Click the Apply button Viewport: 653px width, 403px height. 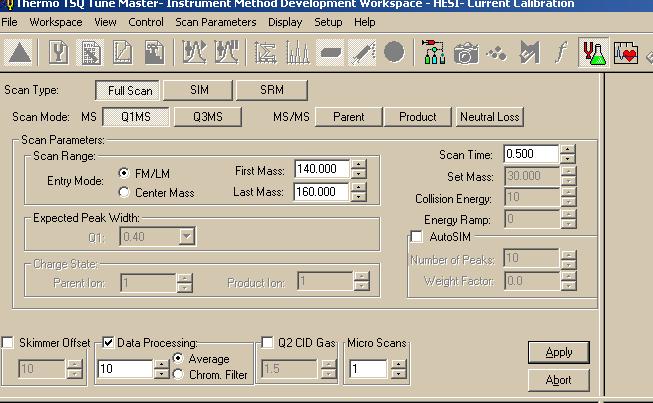pyautogui.click(x=559, y=352)
